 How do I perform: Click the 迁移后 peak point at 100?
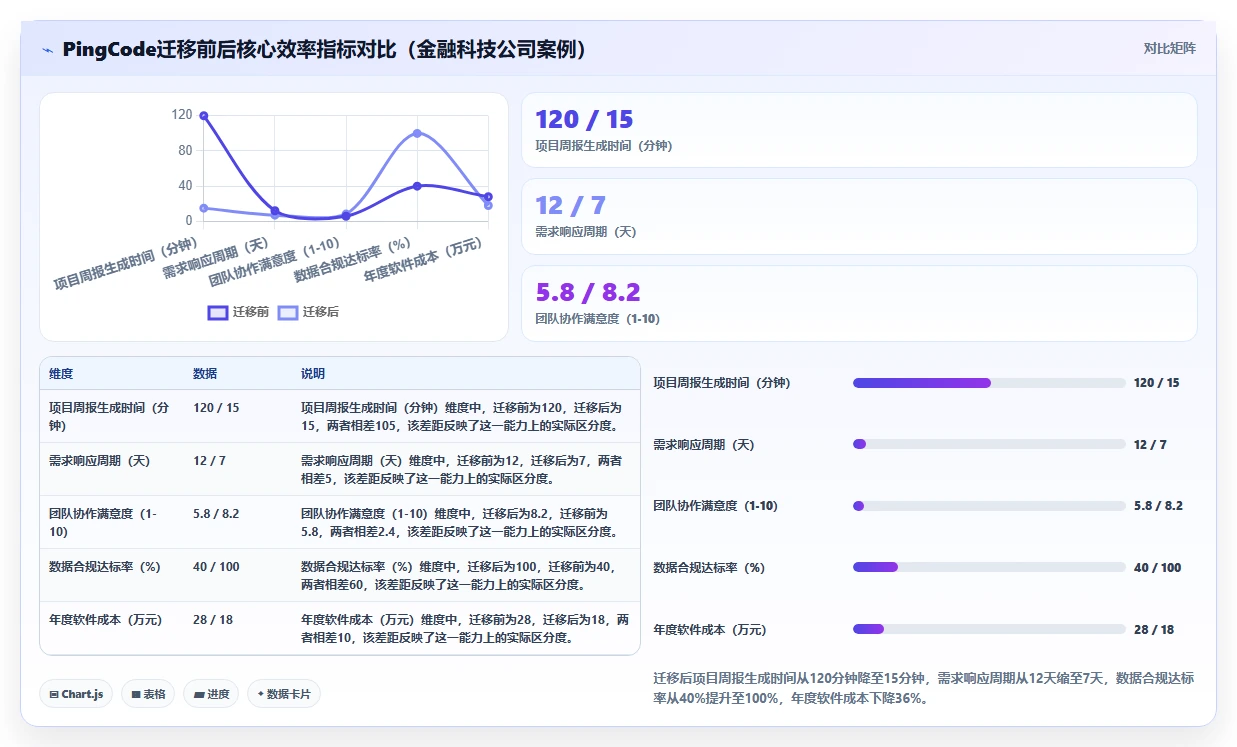point(417,133)
